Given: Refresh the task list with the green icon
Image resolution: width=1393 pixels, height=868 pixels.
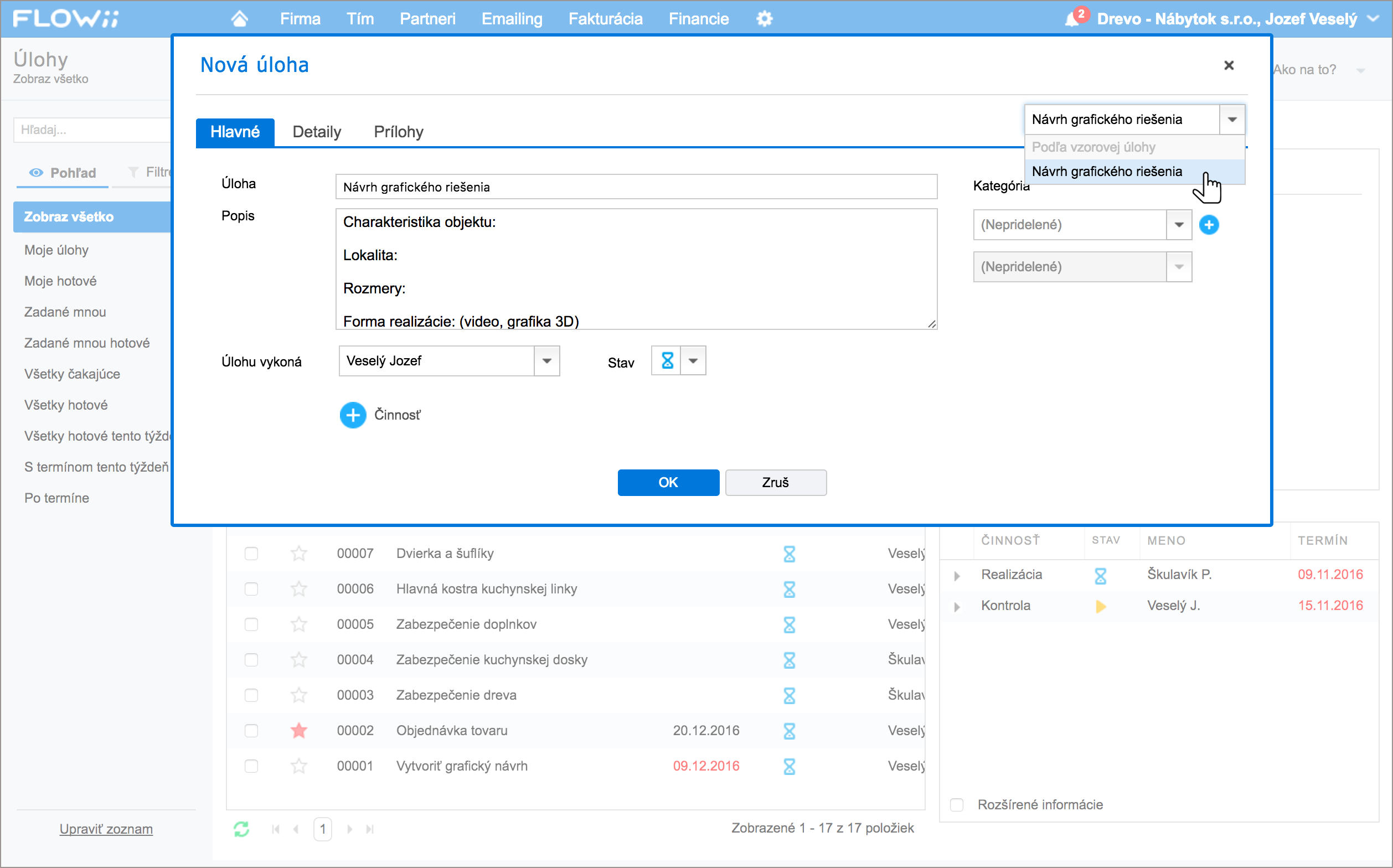Looking at the screenshot, I should point(241,829).
